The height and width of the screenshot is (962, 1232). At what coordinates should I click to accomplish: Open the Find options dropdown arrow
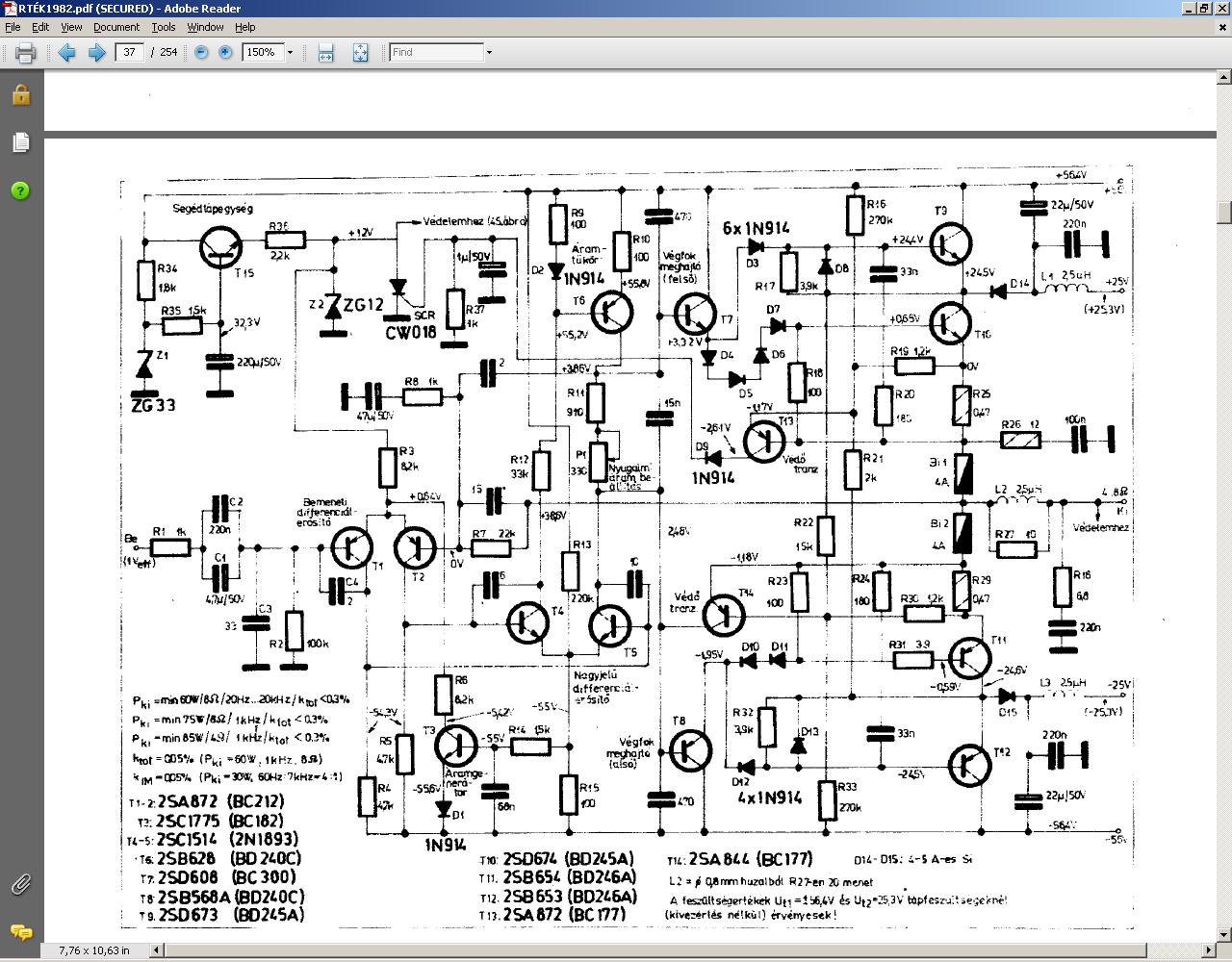489,52
